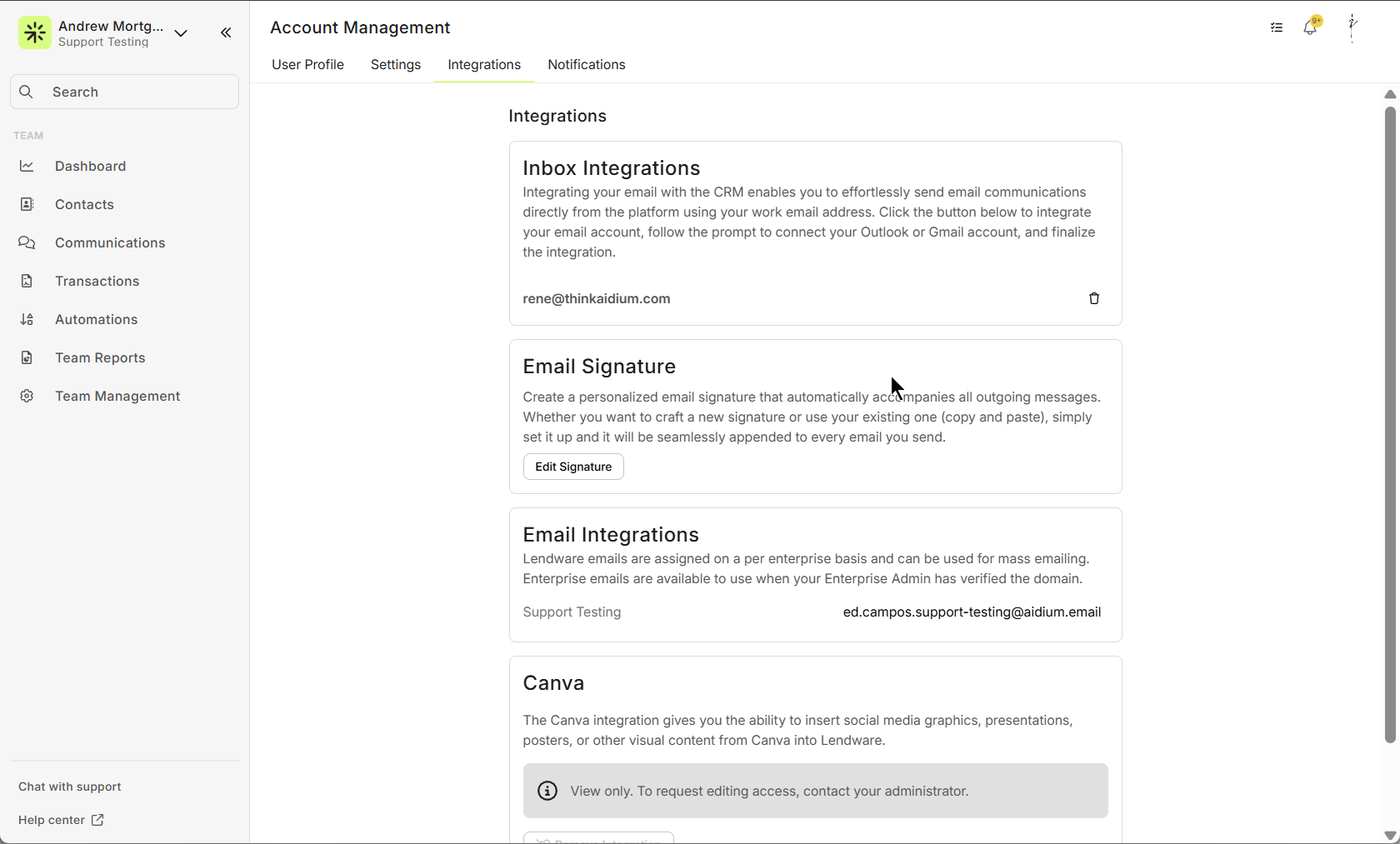
Task: Click the ed.campos.support-testing@aidium.email address
Action: (x=972, y=612)
